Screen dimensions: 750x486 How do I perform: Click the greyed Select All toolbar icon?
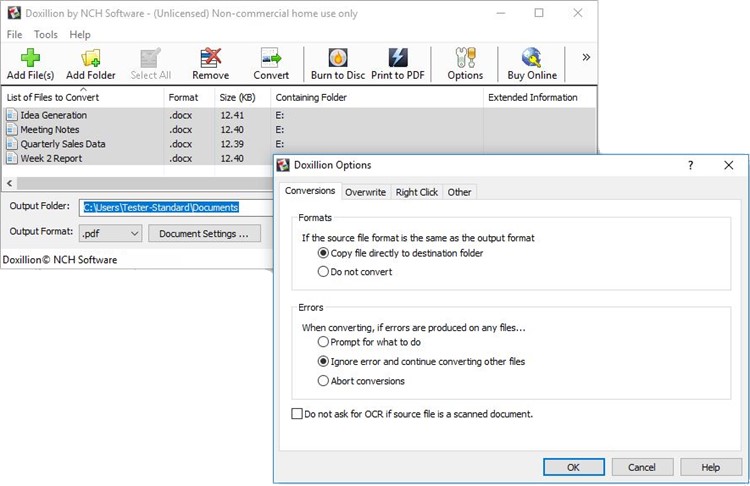coord(150,57)
